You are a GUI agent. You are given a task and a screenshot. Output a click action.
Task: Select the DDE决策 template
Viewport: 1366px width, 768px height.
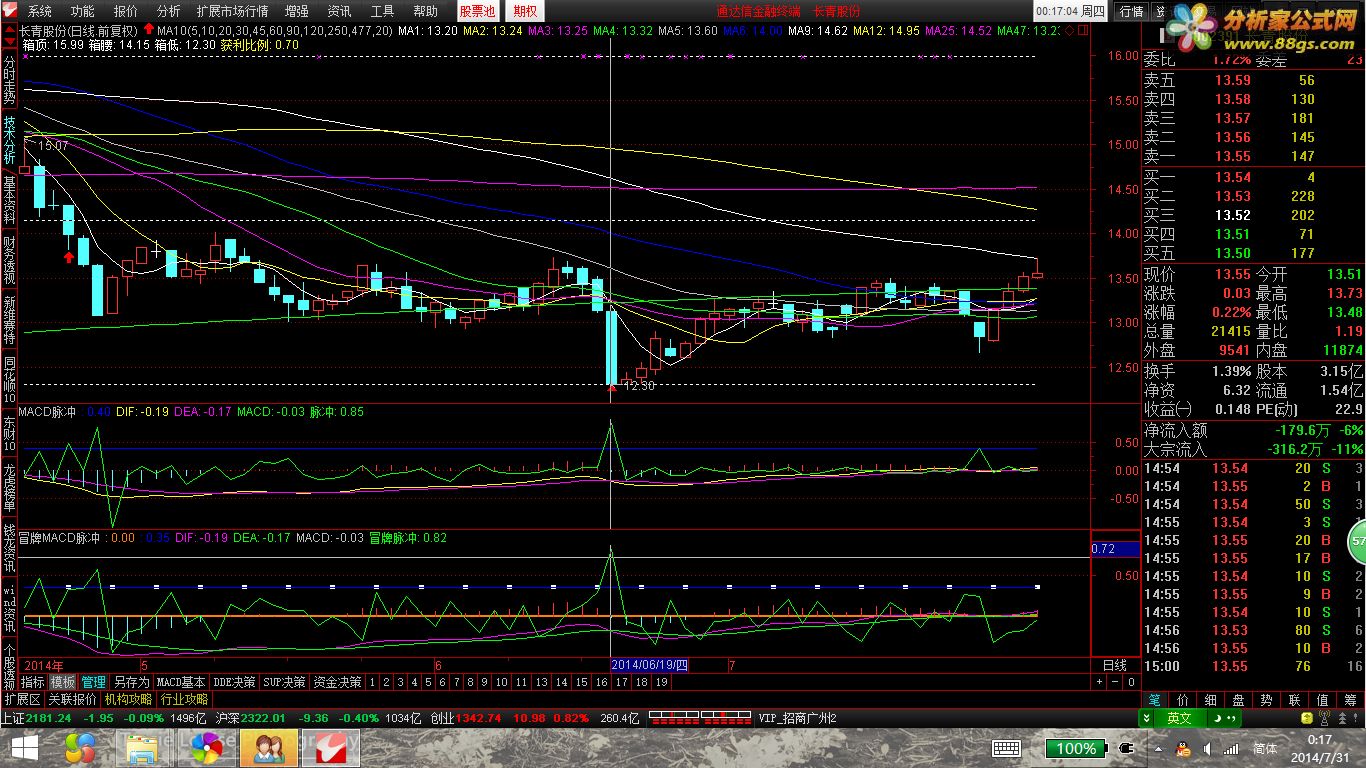[x=235, y=682]
